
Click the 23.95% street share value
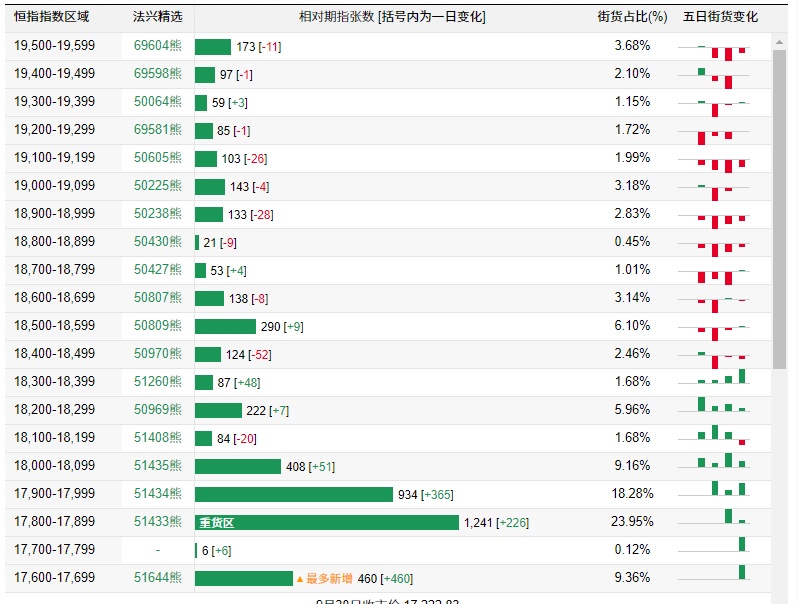point(631,522)
